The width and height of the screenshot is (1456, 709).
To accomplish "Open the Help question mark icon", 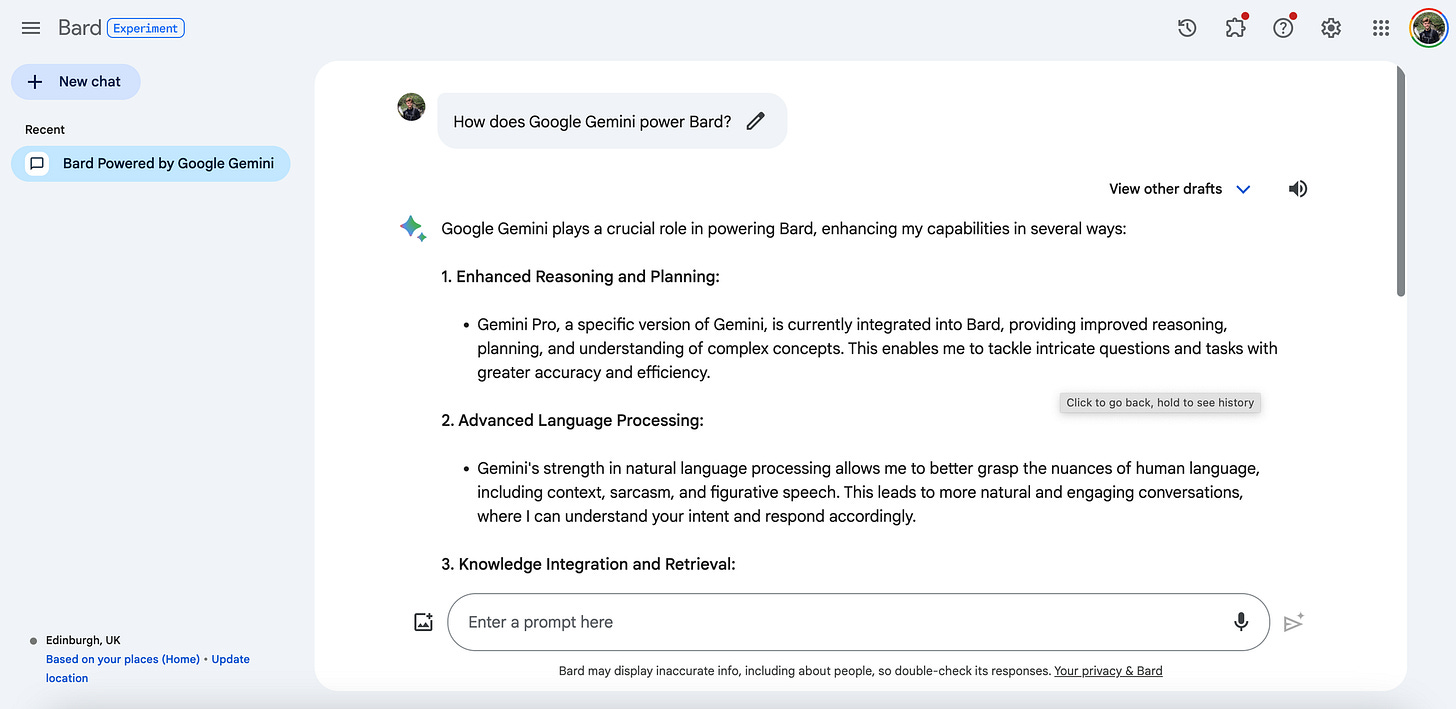I will 1282,27.
